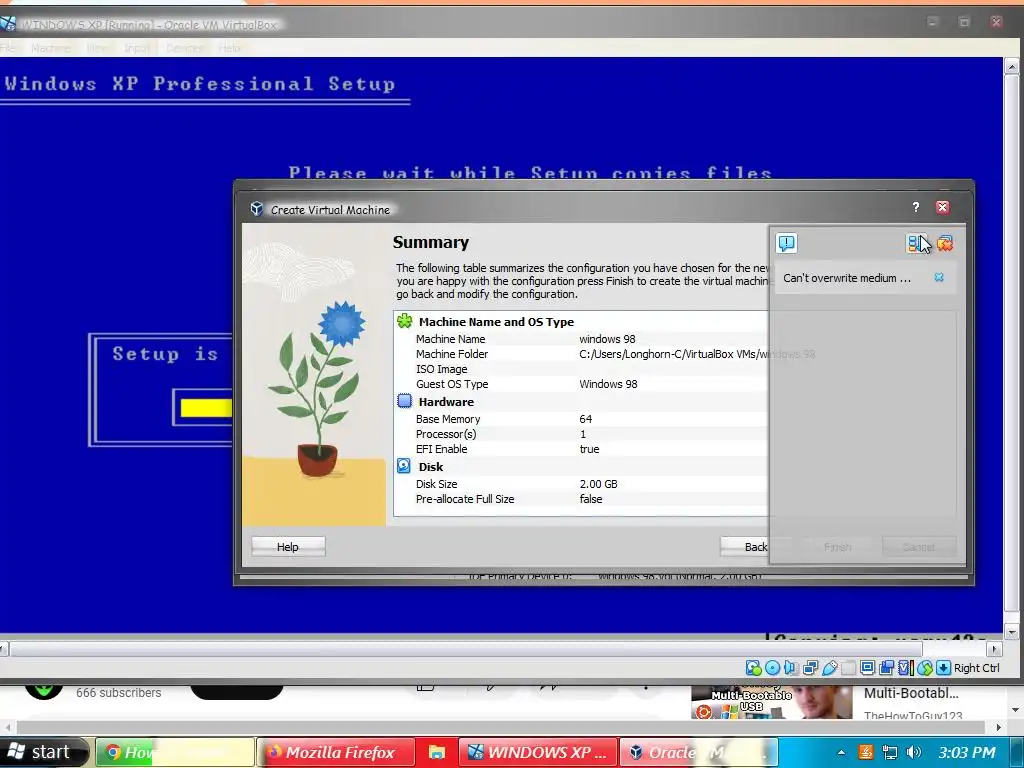The width and height of the screenshot is (1024, 768).
Task: Switch to Oracle VM taskbar button
Action: coord(698,752)
